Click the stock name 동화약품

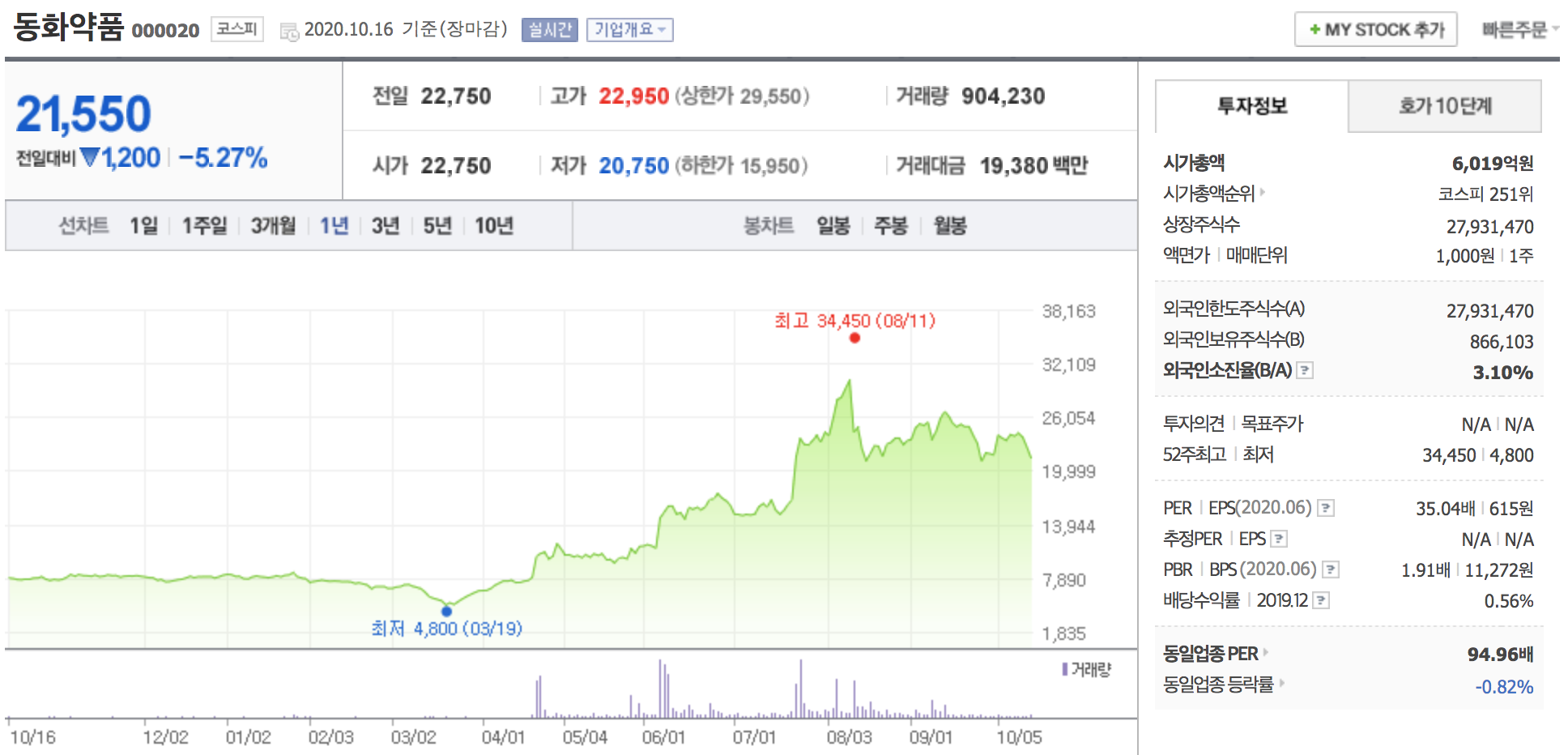click(x=69, y=28)
